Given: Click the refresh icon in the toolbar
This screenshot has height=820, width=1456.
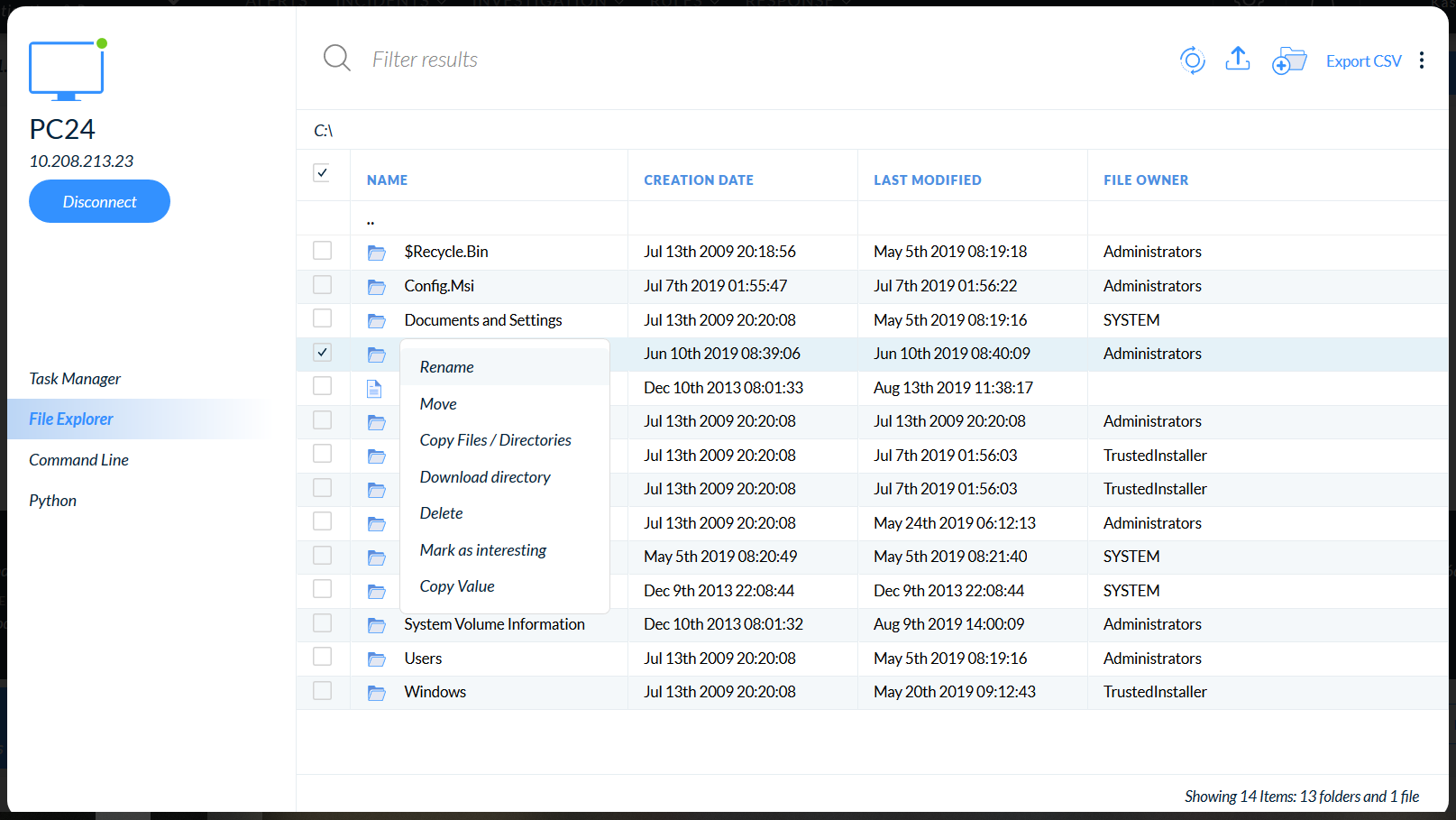Looking at the screenshot, I should click(1192, 60).
